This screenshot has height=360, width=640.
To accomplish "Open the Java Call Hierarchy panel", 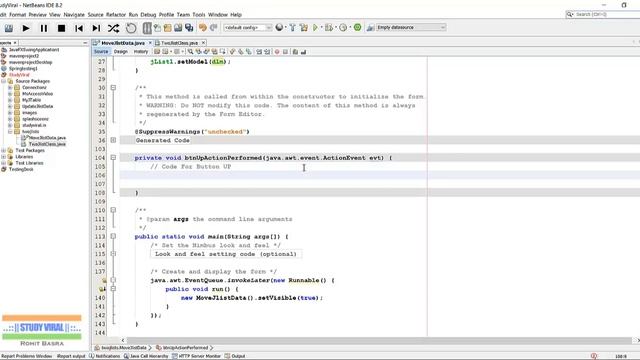I will click(146, 356).
